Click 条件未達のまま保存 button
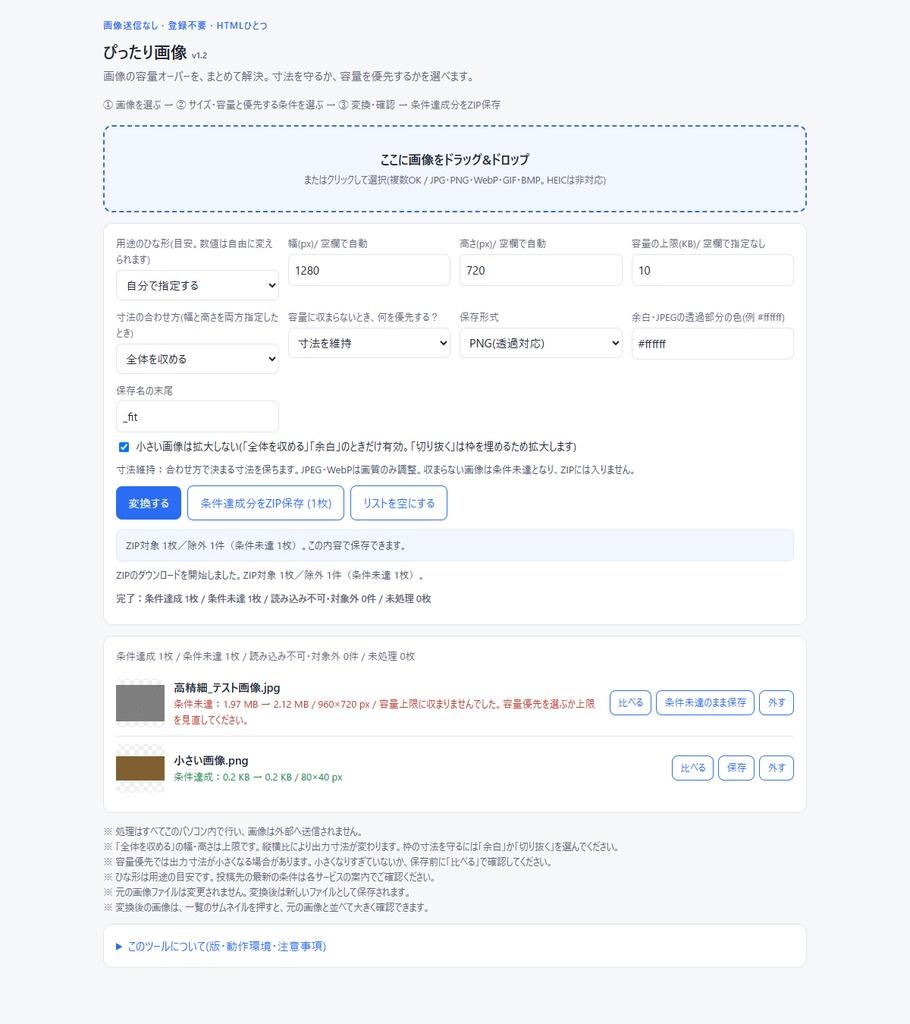Image resolution: width=910 pixels, height=1024 pixels. point(705,703)
